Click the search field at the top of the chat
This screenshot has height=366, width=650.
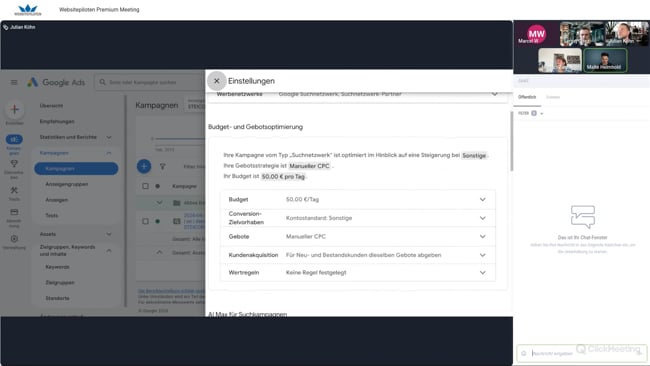click(x=582, y=81)
